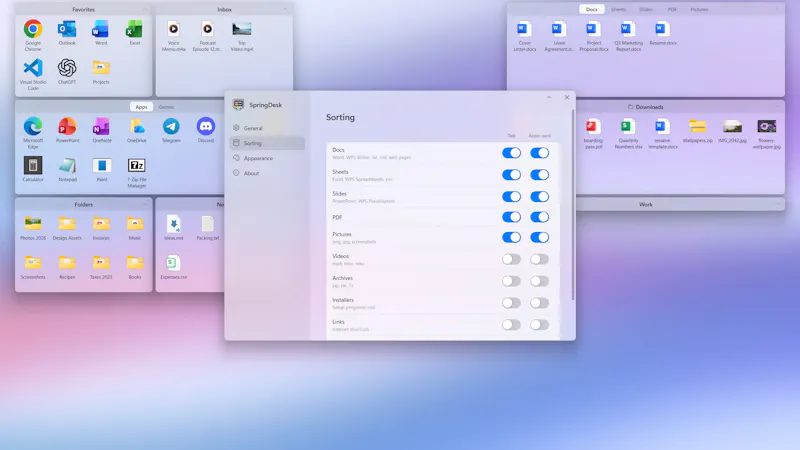Enable the Archives Auto-sort toggle
This screenshot has width=800, height=450.
point(539,281)
